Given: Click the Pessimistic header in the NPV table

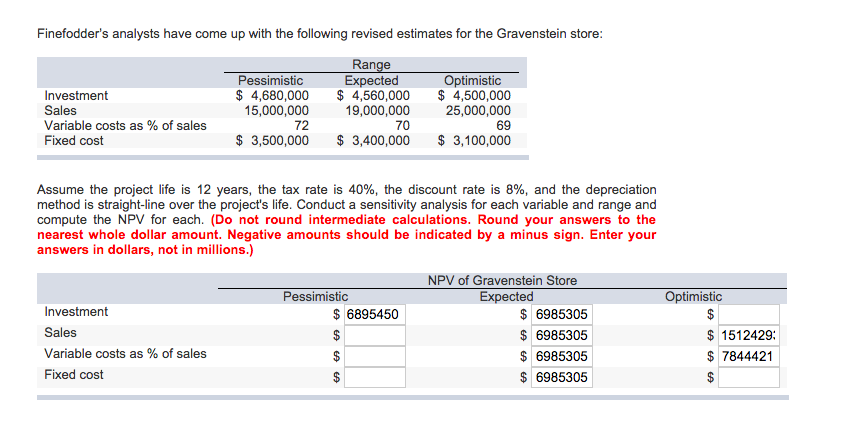Looking at the screenshot, I should tap(316, 297).
